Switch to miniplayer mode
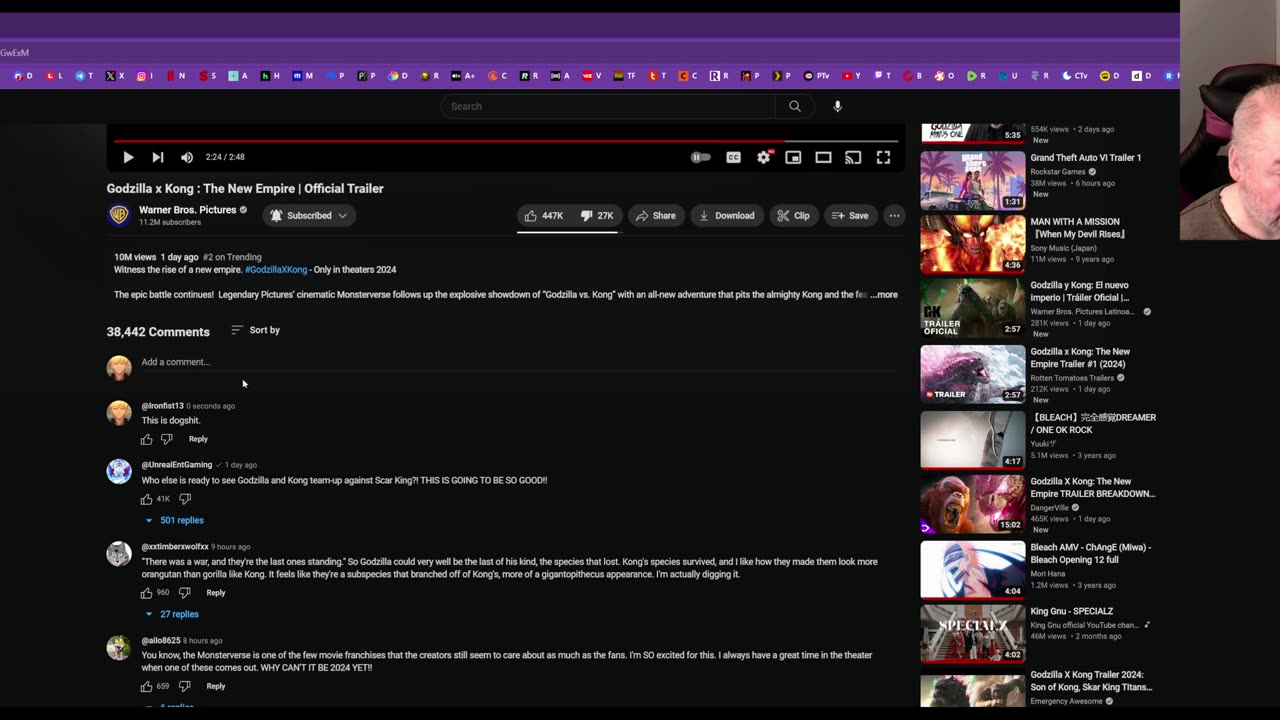Image resolution: width=1280 pixels, height=720 pixels. tap(793, 157)
